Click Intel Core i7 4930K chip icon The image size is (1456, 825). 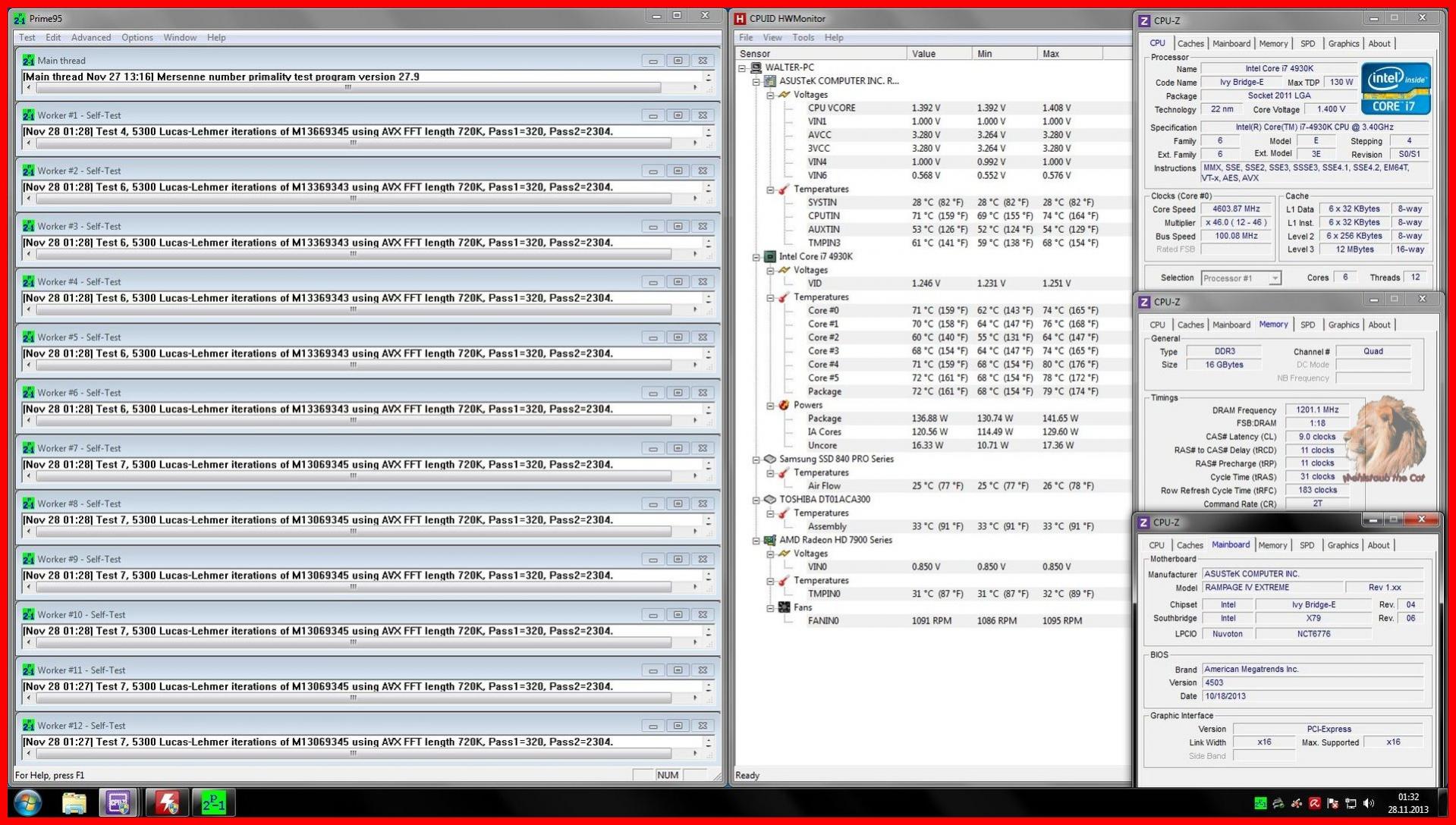click(770, 256)
